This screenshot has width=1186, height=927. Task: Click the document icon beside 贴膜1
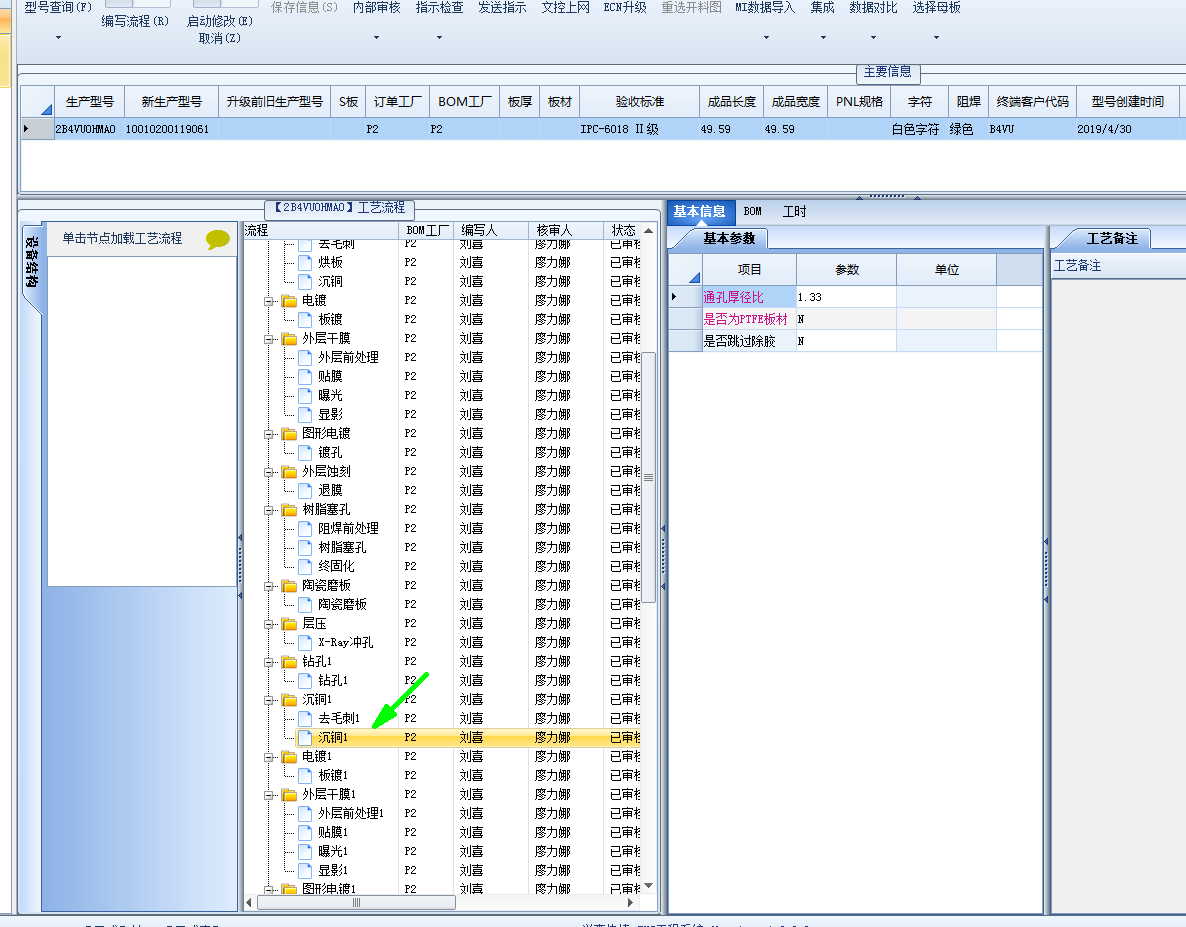pyautogui.click(x=305, y=832)
